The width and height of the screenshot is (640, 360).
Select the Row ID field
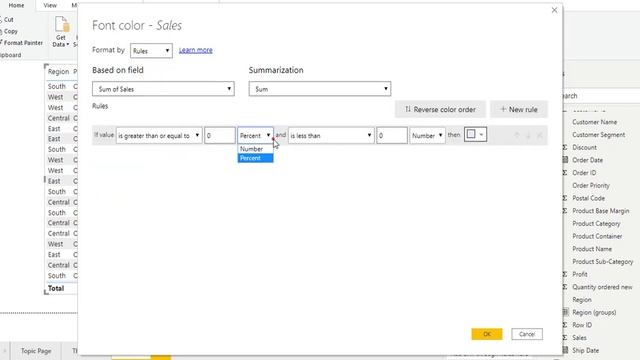coord(582,325)
